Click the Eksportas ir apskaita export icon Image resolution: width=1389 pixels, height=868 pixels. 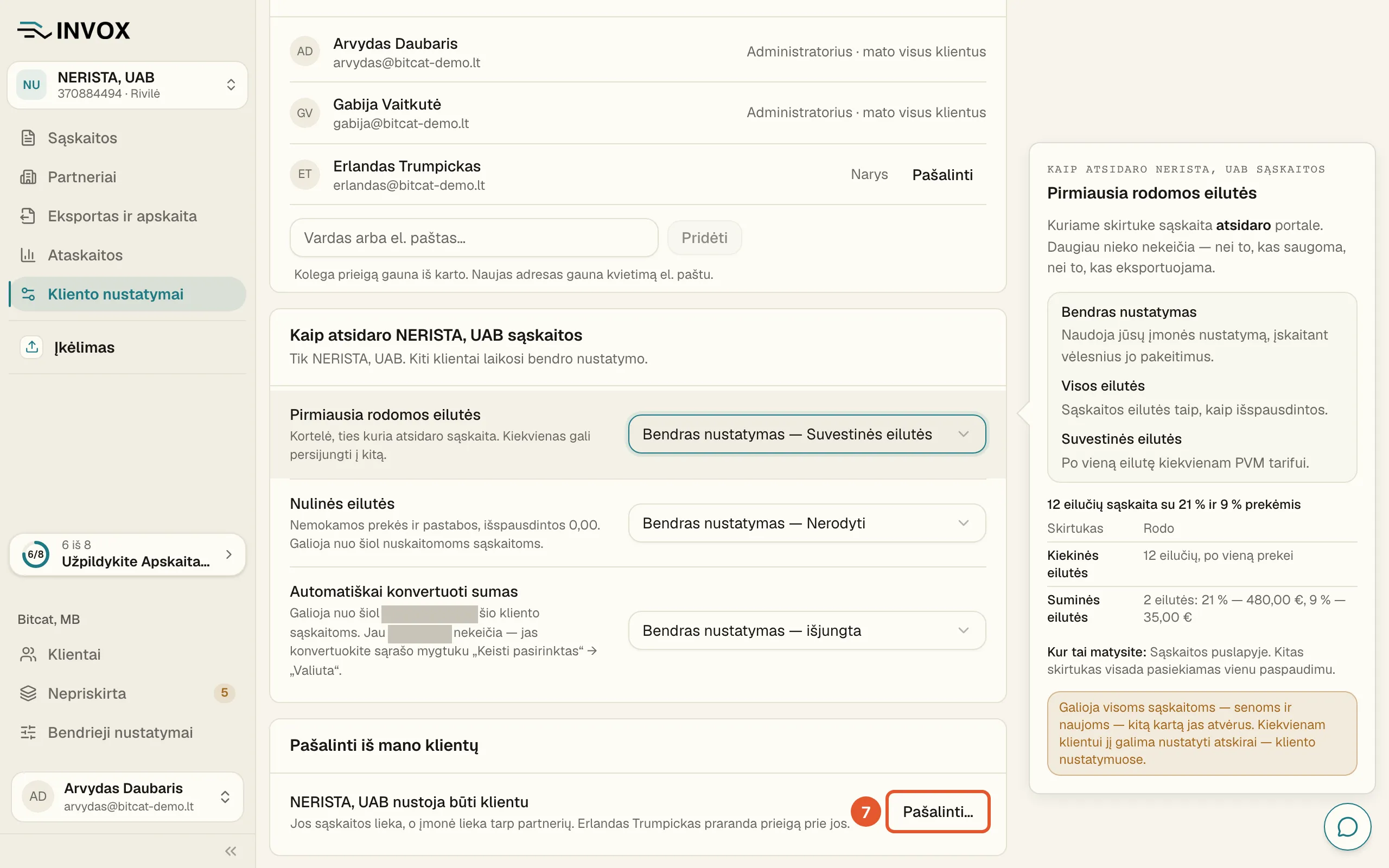click(x=28, y=216)
